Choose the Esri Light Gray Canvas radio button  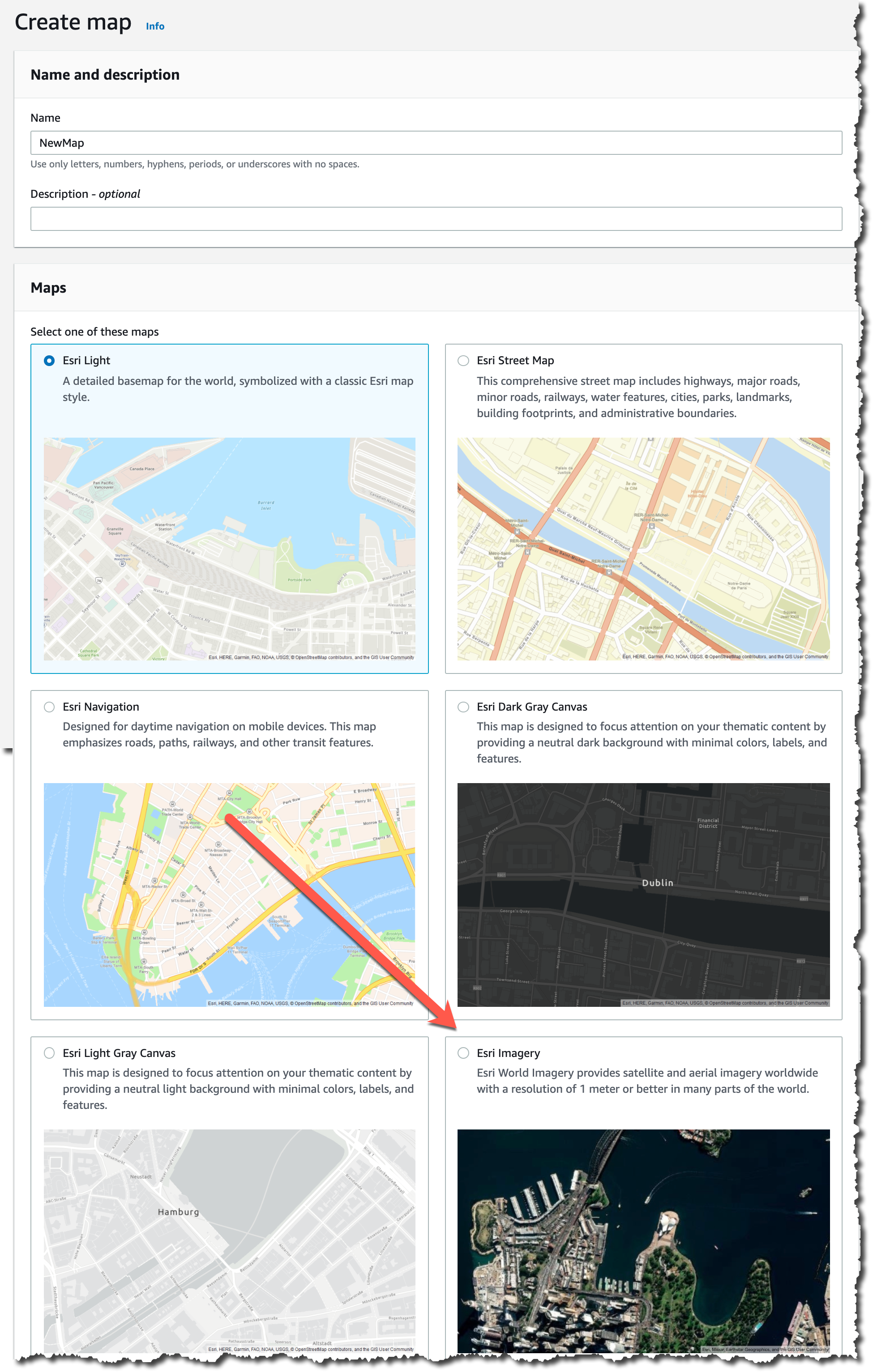point(50,1053)
